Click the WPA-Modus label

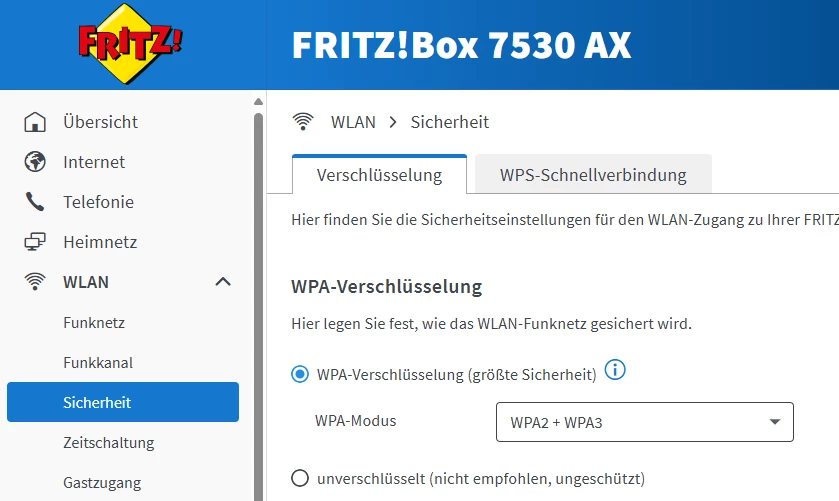click(356, 421)
